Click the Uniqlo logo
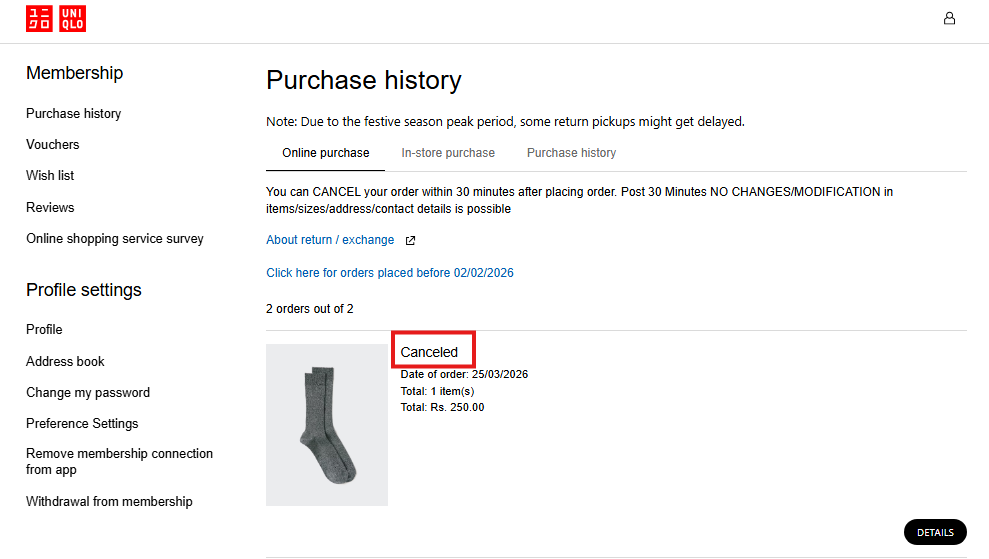 (x=56, y=18)
